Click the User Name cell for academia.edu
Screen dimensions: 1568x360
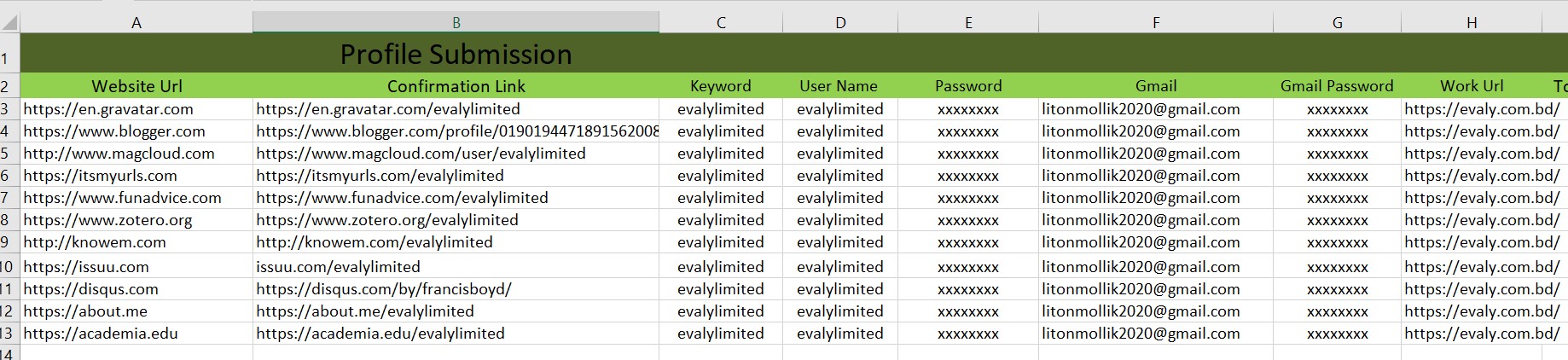[x=839, y=334]
